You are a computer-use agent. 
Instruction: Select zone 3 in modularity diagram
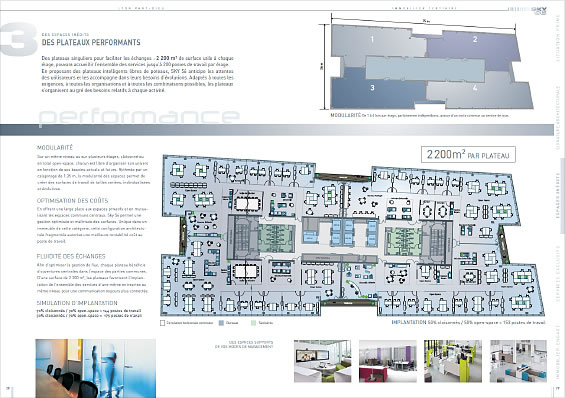373,89
